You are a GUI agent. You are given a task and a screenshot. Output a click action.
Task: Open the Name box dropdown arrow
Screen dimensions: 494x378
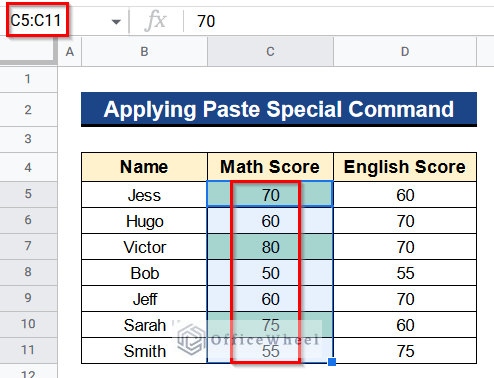pos(116,22)
